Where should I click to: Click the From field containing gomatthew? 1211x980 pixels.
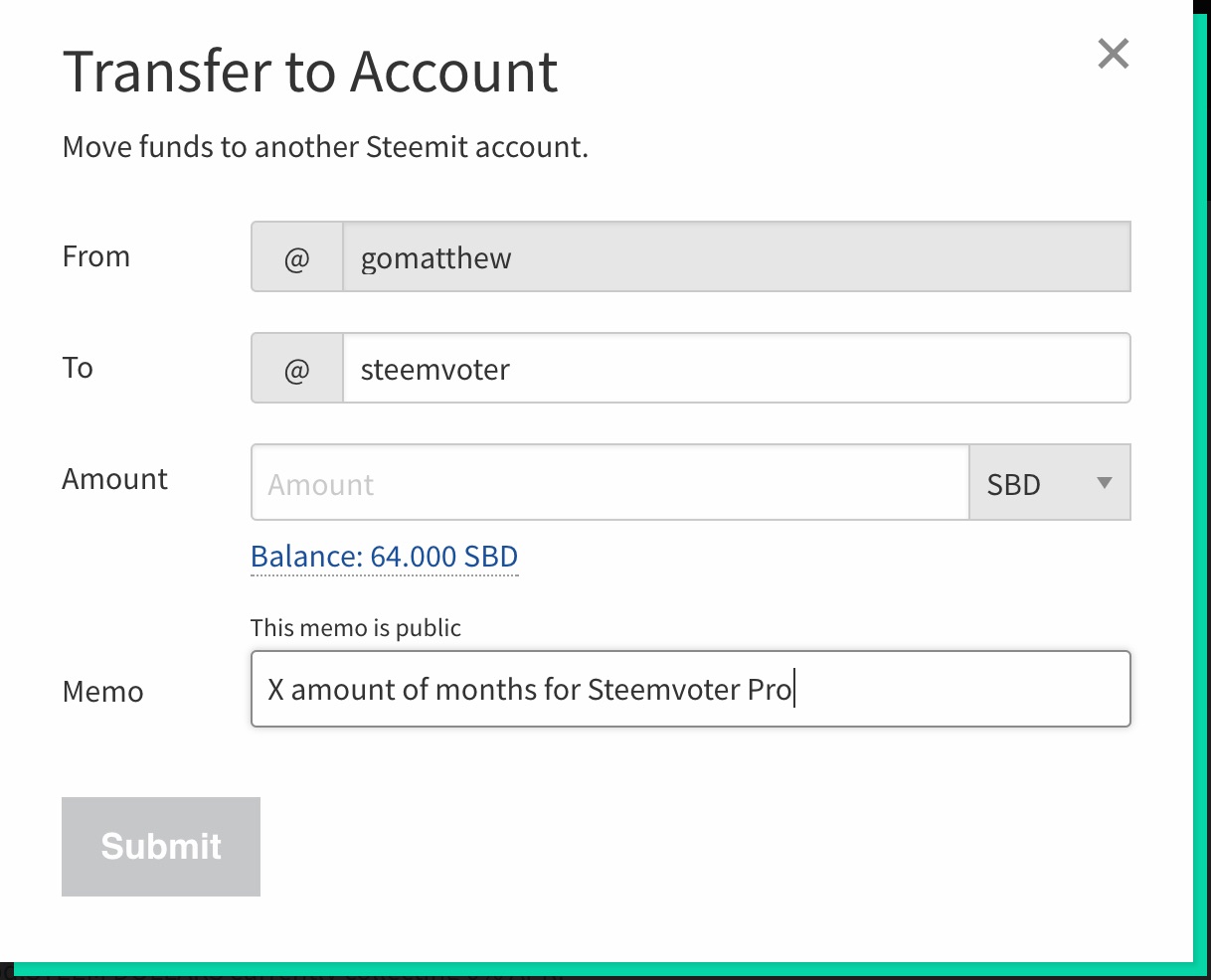click(736, 257)
